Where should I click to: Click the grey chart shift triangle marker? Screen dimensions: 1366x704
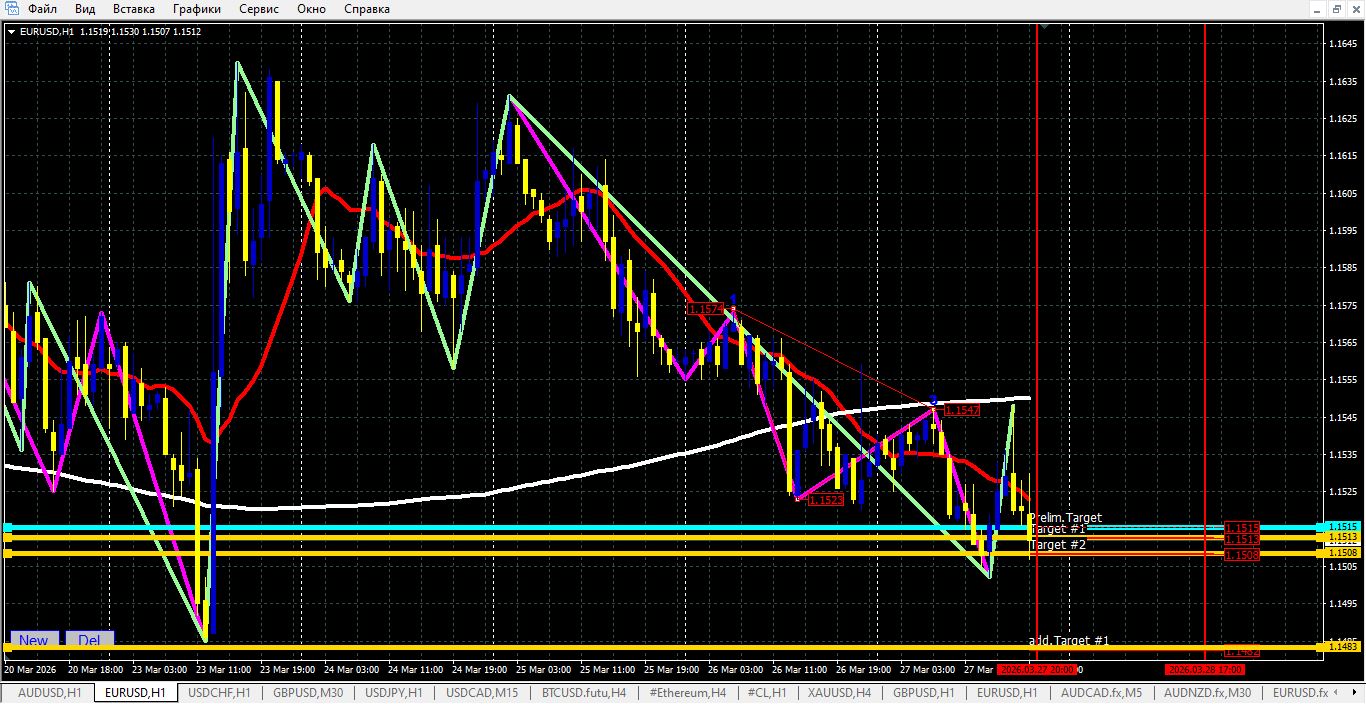pyautogui.click(x=1043, y=26)
